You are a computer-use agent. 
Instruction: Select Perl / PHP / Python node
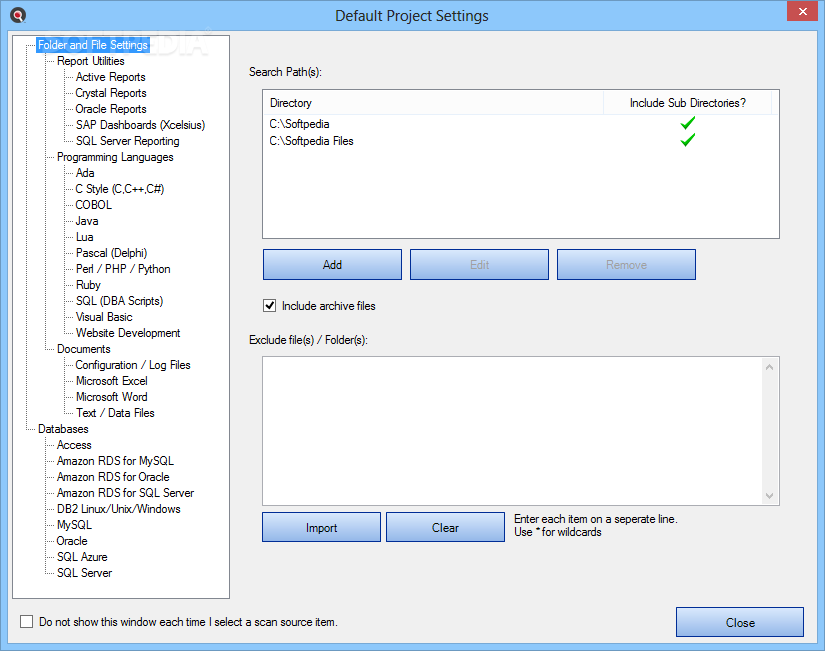123,269
